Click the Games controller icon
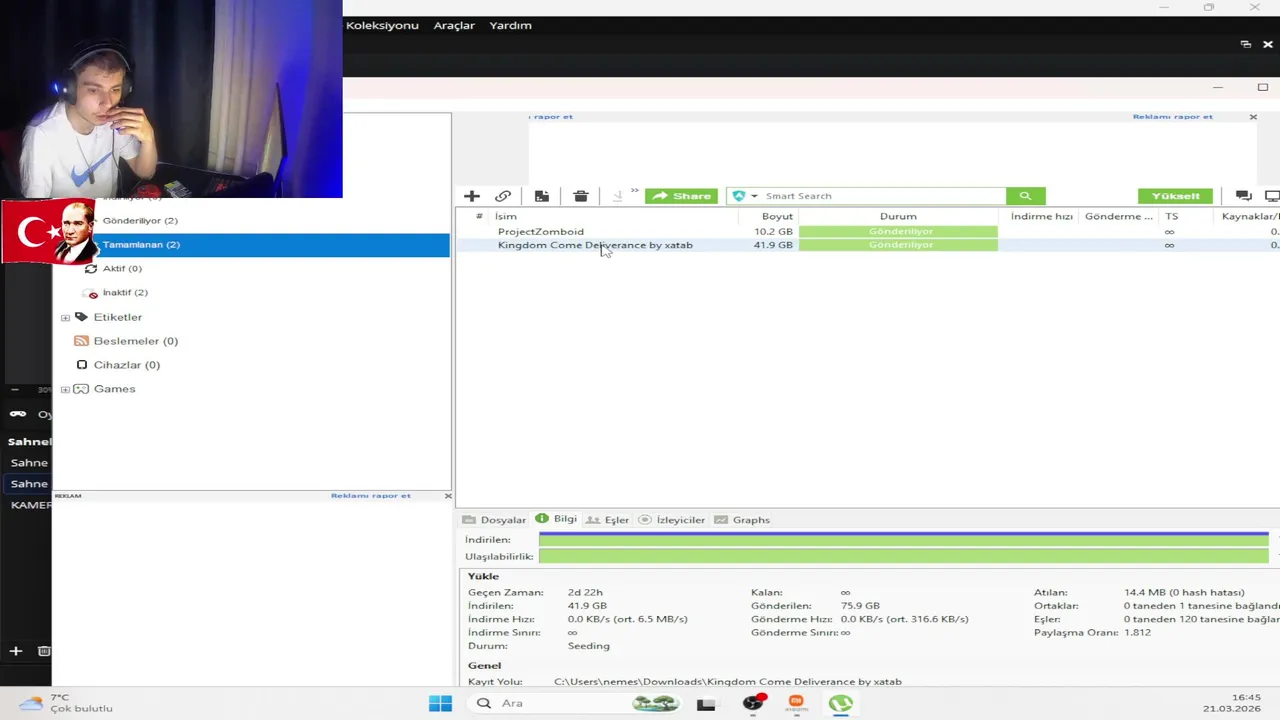This screenshot has height=720, width=1280. click(x=82, y=389)
